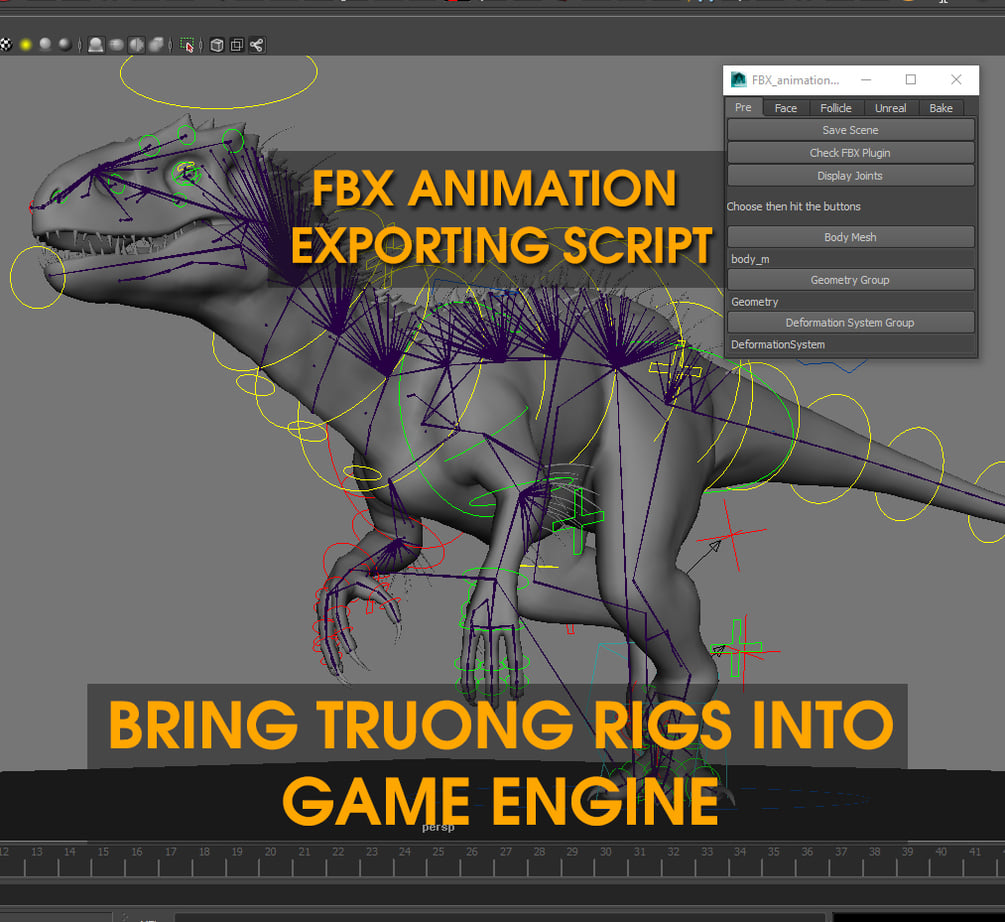Image resolution: width=1005 pixels, height=922 pixels.
Task: Click the Geometry Group button
Action: 851,280
